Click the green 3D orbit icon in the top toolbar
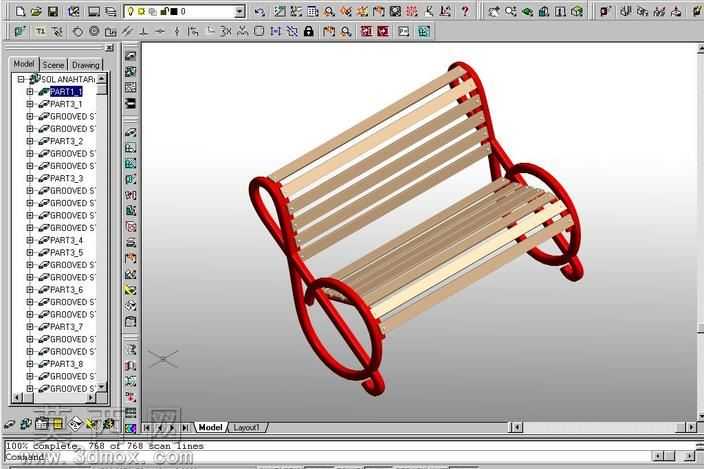Viewport: 704px width, 469px height. (x=528, y=11)
